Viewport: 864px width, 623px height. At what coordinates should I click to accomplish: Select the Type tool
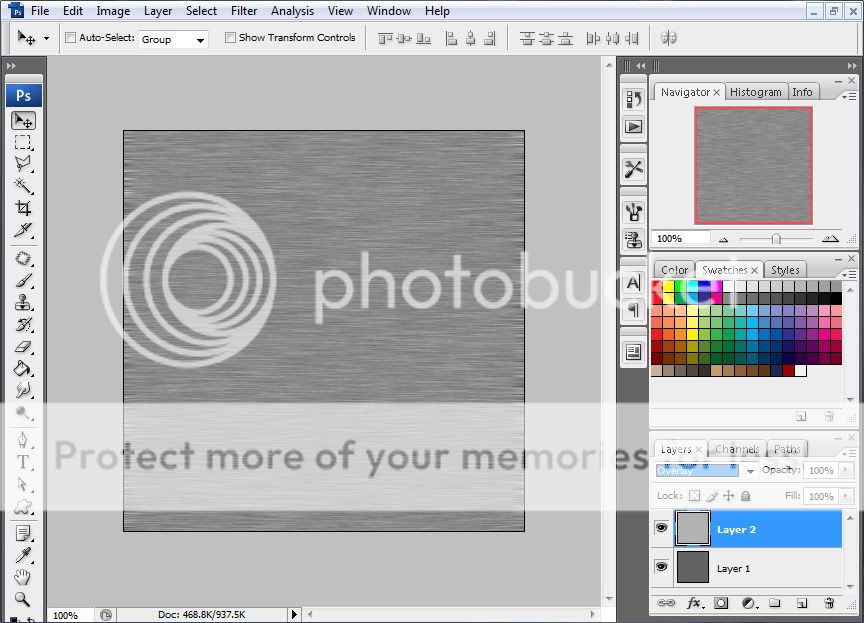(23, 462)
